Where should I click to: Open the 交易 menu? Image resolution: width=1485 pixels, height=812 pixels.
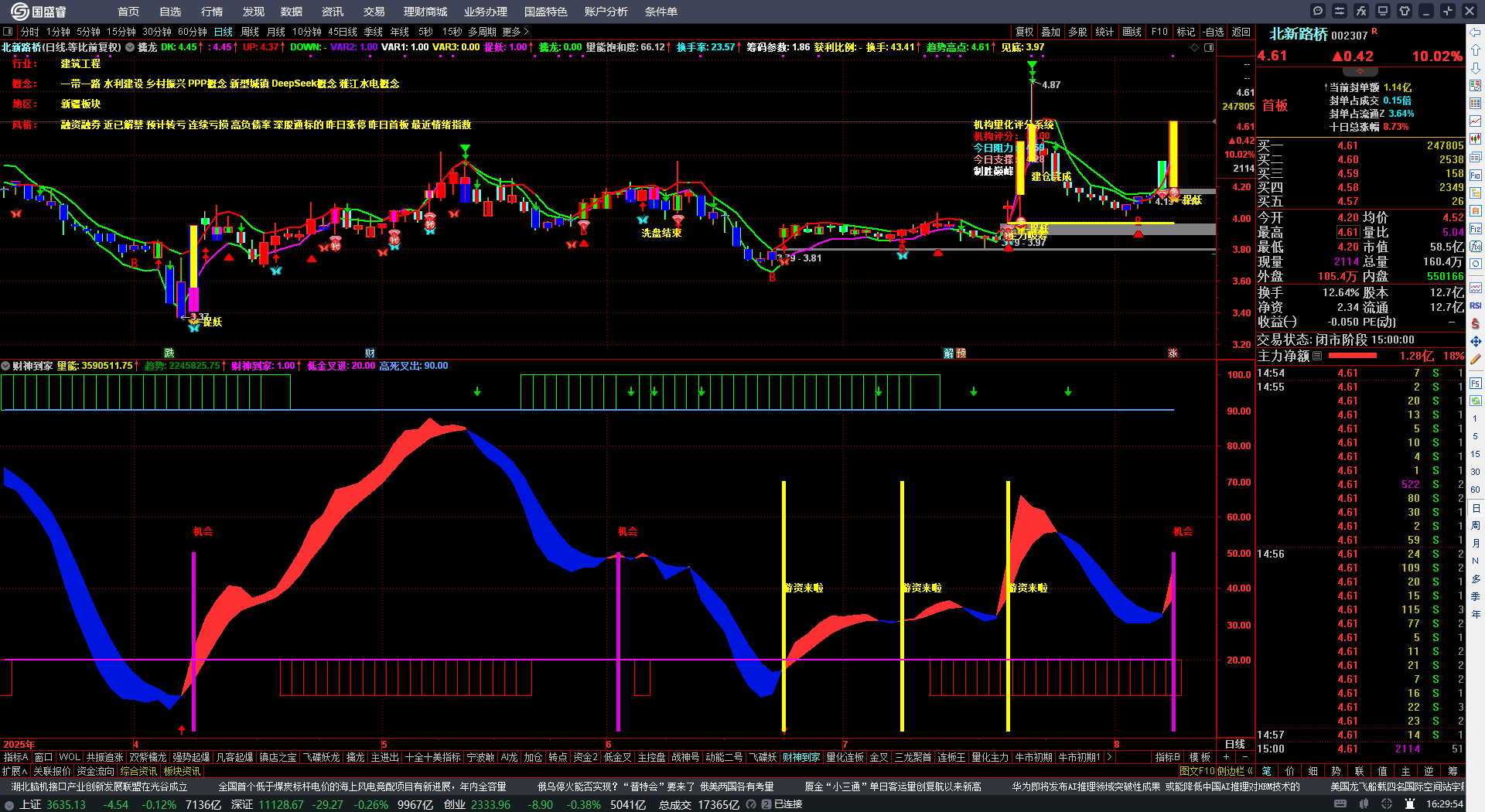click(374, 12)
